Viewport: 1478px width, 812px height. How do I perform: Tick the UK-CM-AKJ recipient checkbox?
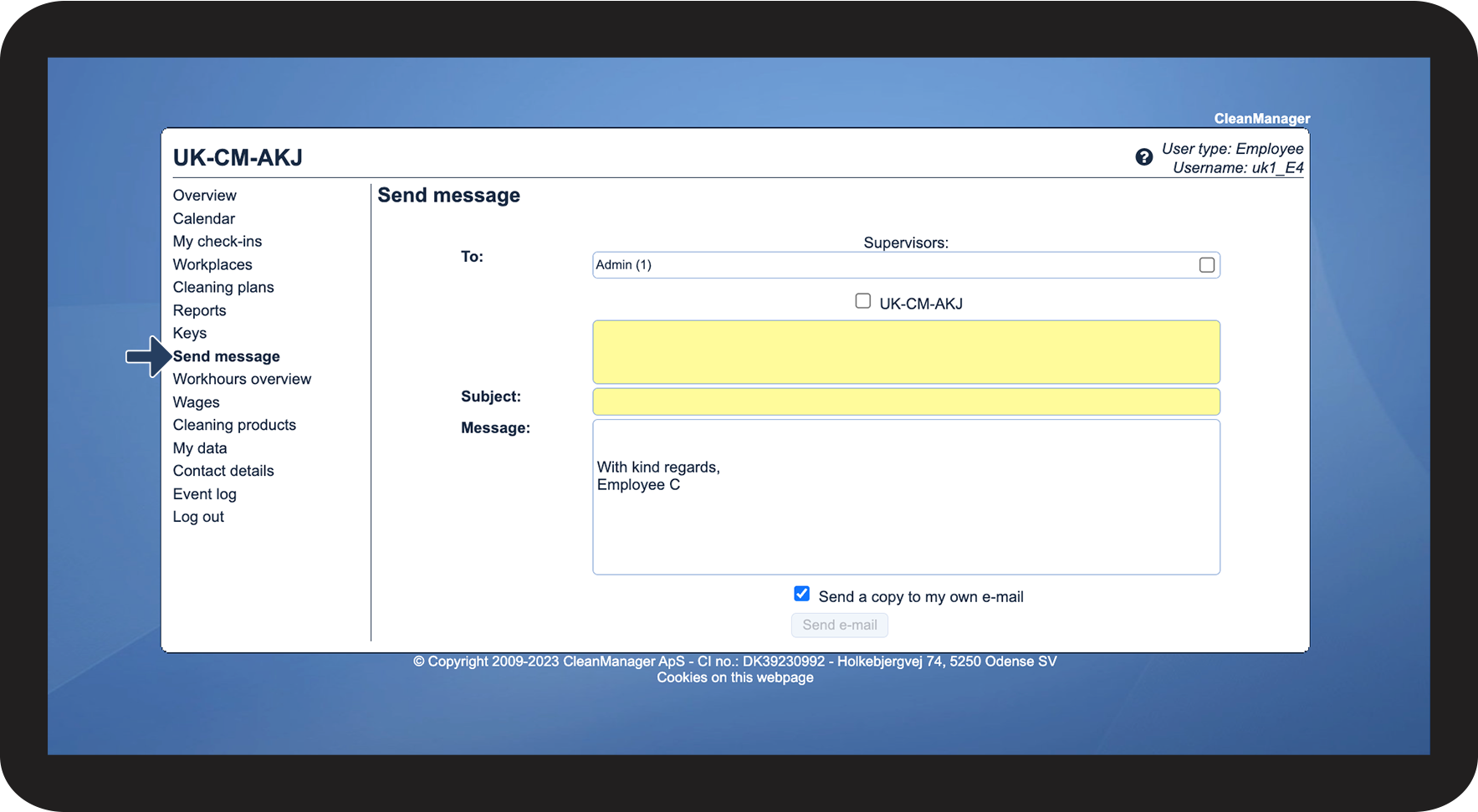[862, 301]
